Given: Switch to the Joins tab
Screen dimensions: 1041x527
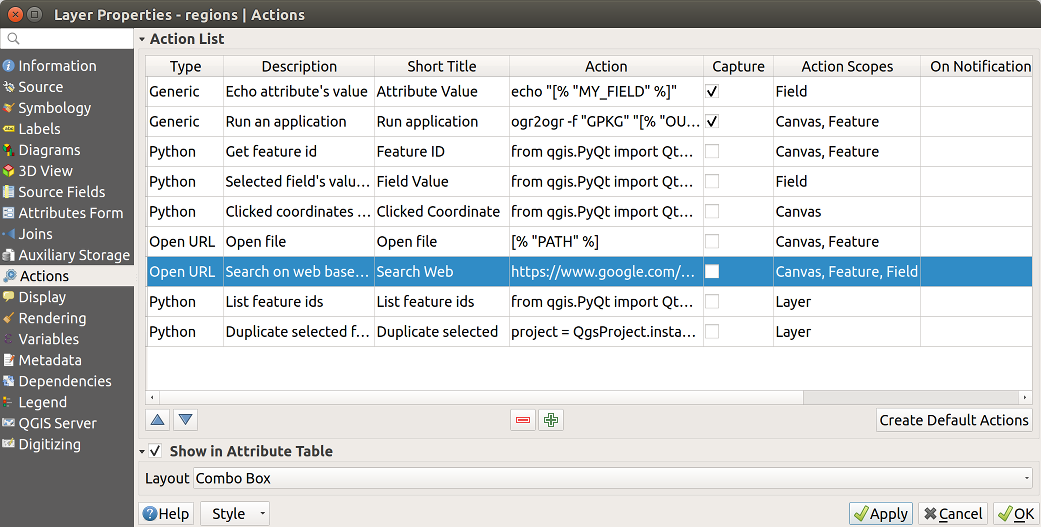Looking at the screenshot, I should 35,234.
